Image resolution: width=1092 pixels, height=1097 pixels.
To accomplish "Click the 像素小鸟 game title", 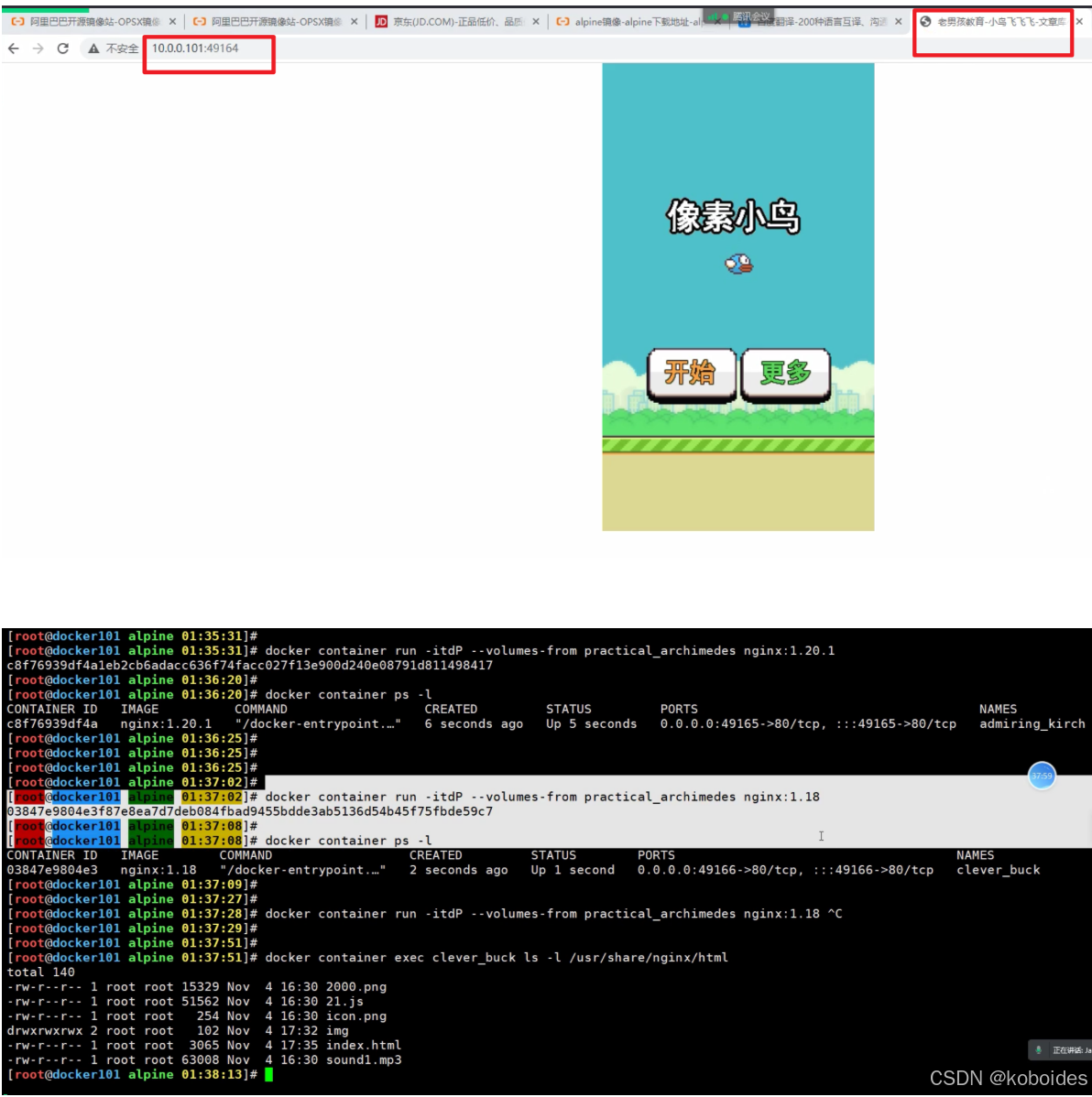I will tap(733, 216).
